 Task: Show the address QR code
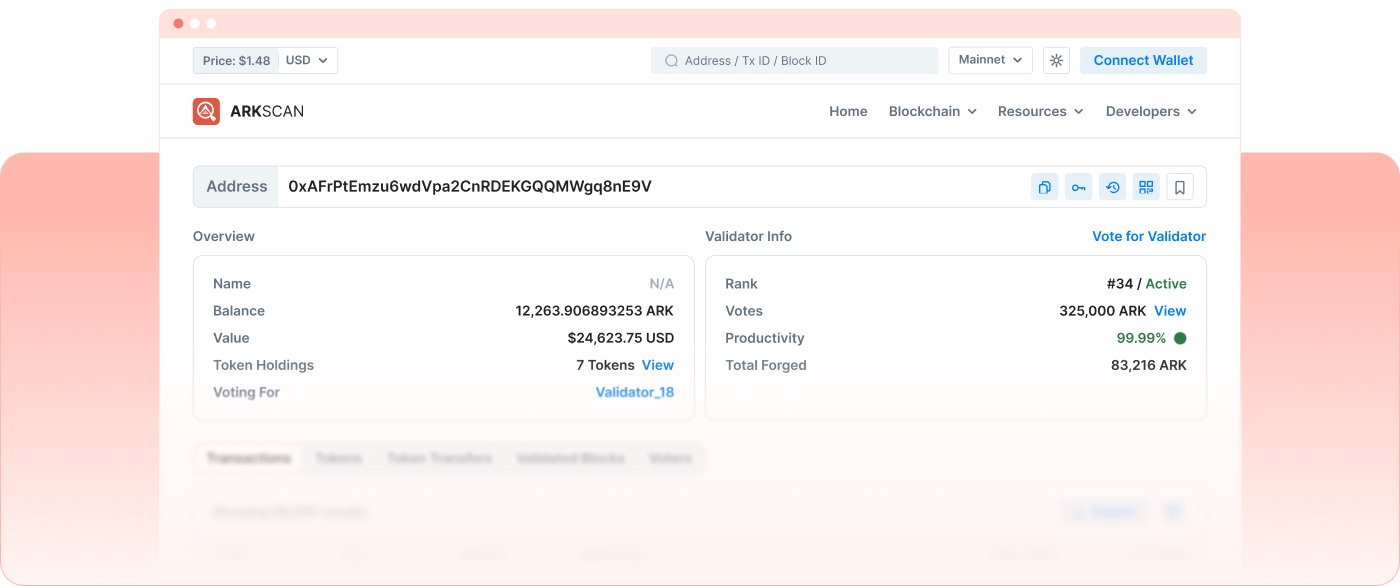click(1146, 187)
